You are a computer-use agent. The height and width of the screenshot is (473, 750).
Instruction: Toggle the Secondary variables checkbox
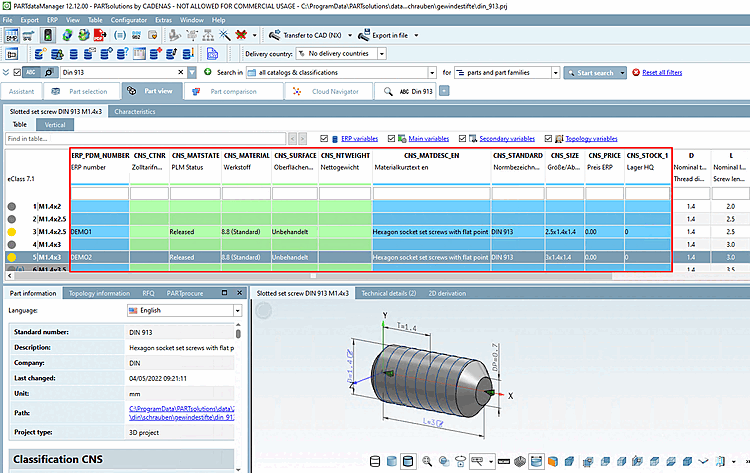pos(462,139)
